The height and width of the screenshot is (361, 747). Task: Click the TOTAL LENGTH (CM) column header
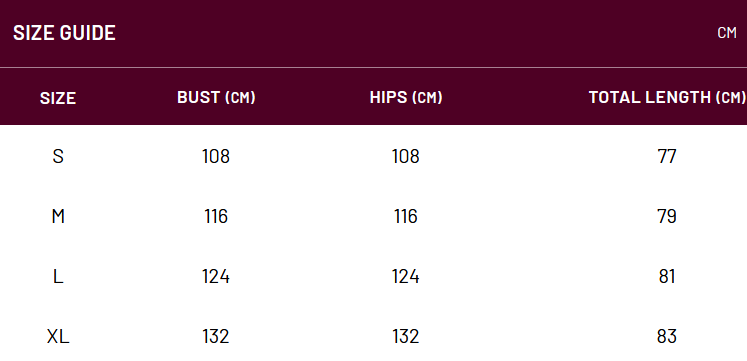[667, 97]
